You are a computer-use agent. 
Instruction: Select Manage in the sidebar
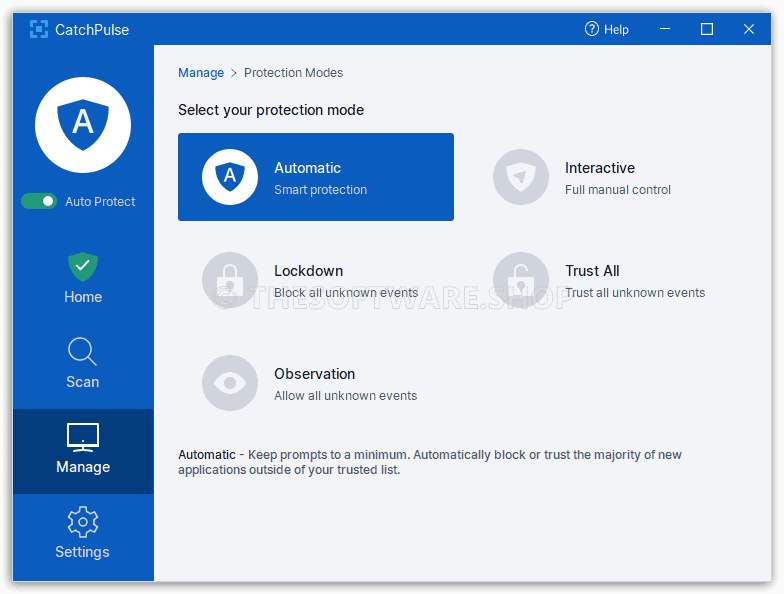click(x=83, y=452)
